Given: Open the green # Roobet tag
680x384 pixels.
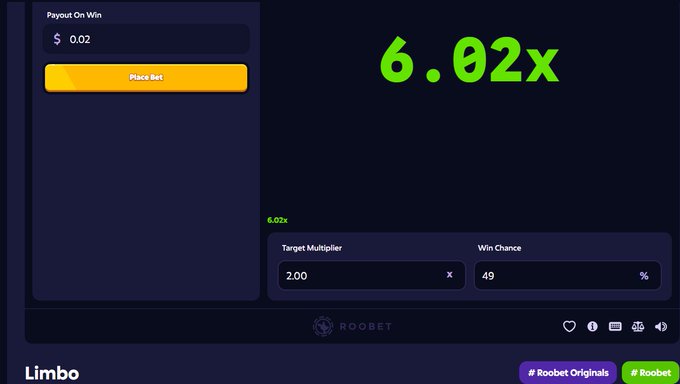Looking at the screenshot, I should point(651,373).
